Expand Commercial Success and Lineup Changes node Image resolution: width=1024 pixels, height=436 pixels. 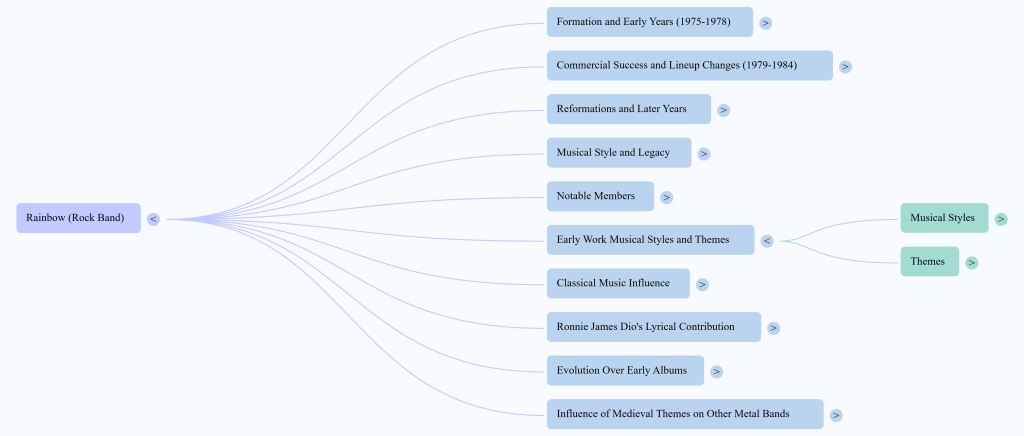point(845,67)
